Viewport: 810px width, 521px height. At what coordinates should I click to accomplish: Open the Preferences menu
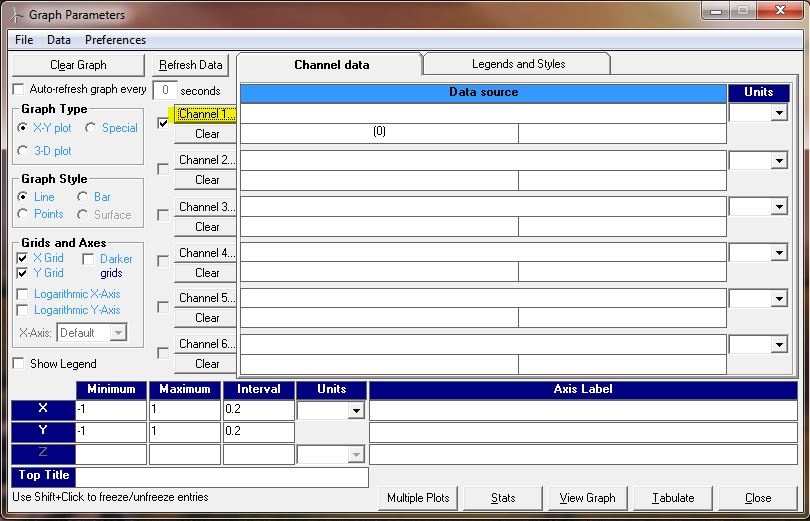pyautogui.click(x=115, y=40)
